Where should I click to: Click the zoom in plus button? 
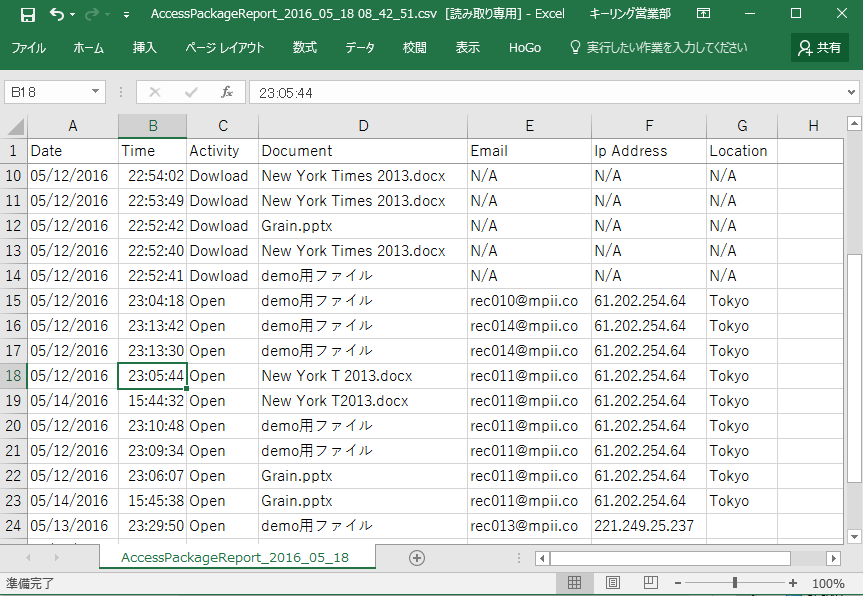point(793,583)
